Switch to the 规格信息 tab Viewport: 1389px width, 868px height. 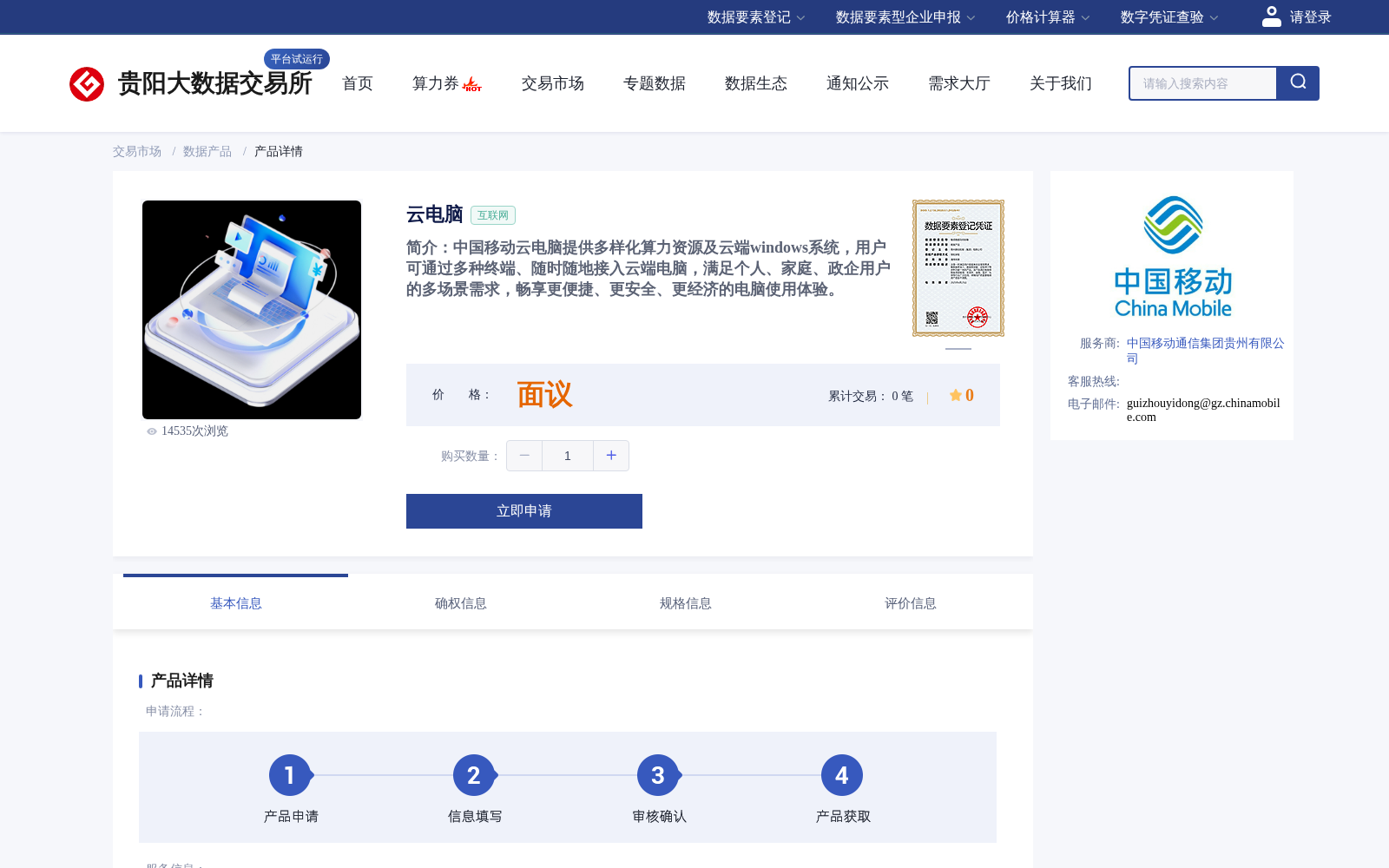point(686,603)
